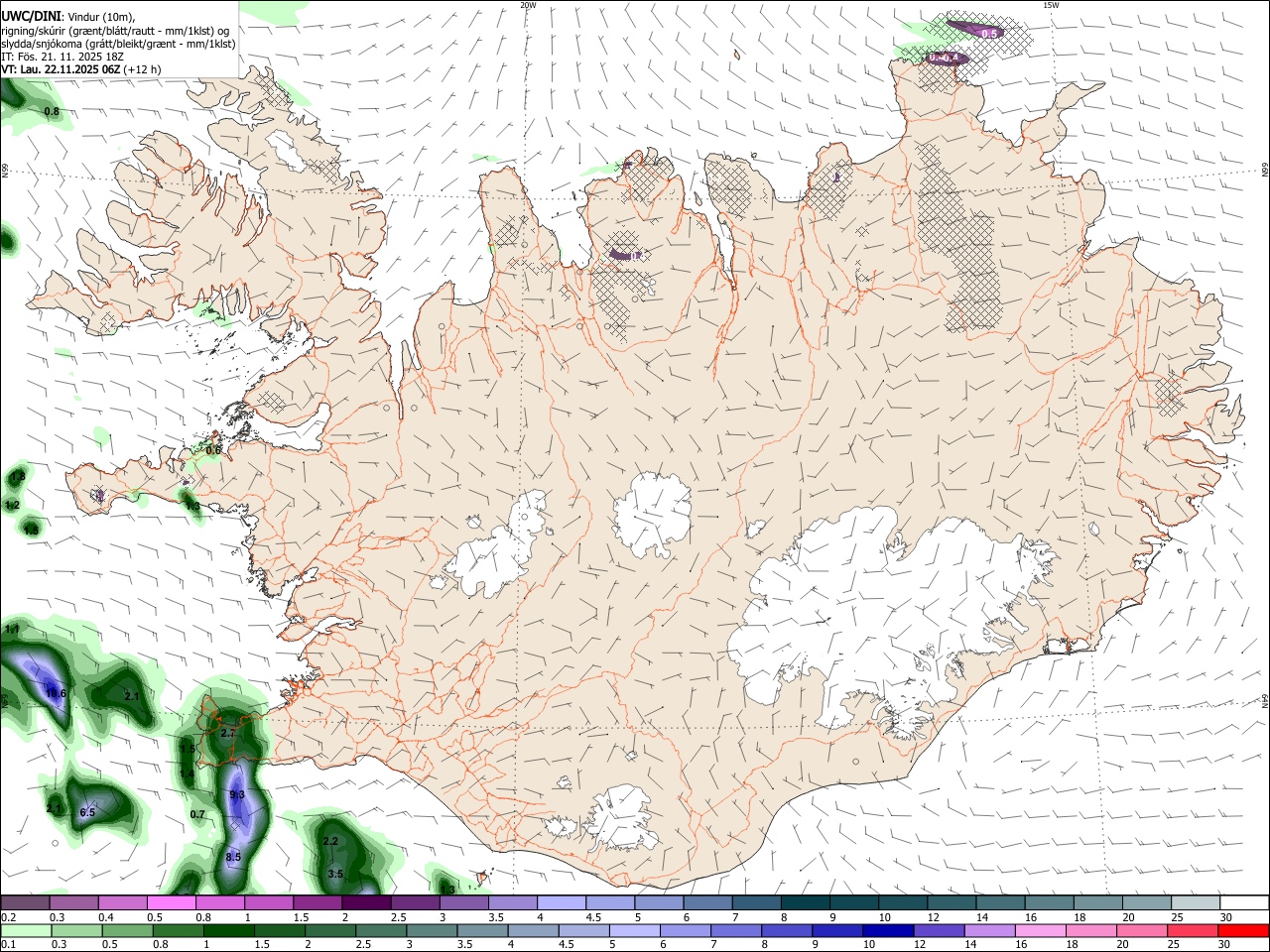Click the 9.3 precipitation value
The image size is (1270, 952).
pyautogui.click(x=237, y=795)
